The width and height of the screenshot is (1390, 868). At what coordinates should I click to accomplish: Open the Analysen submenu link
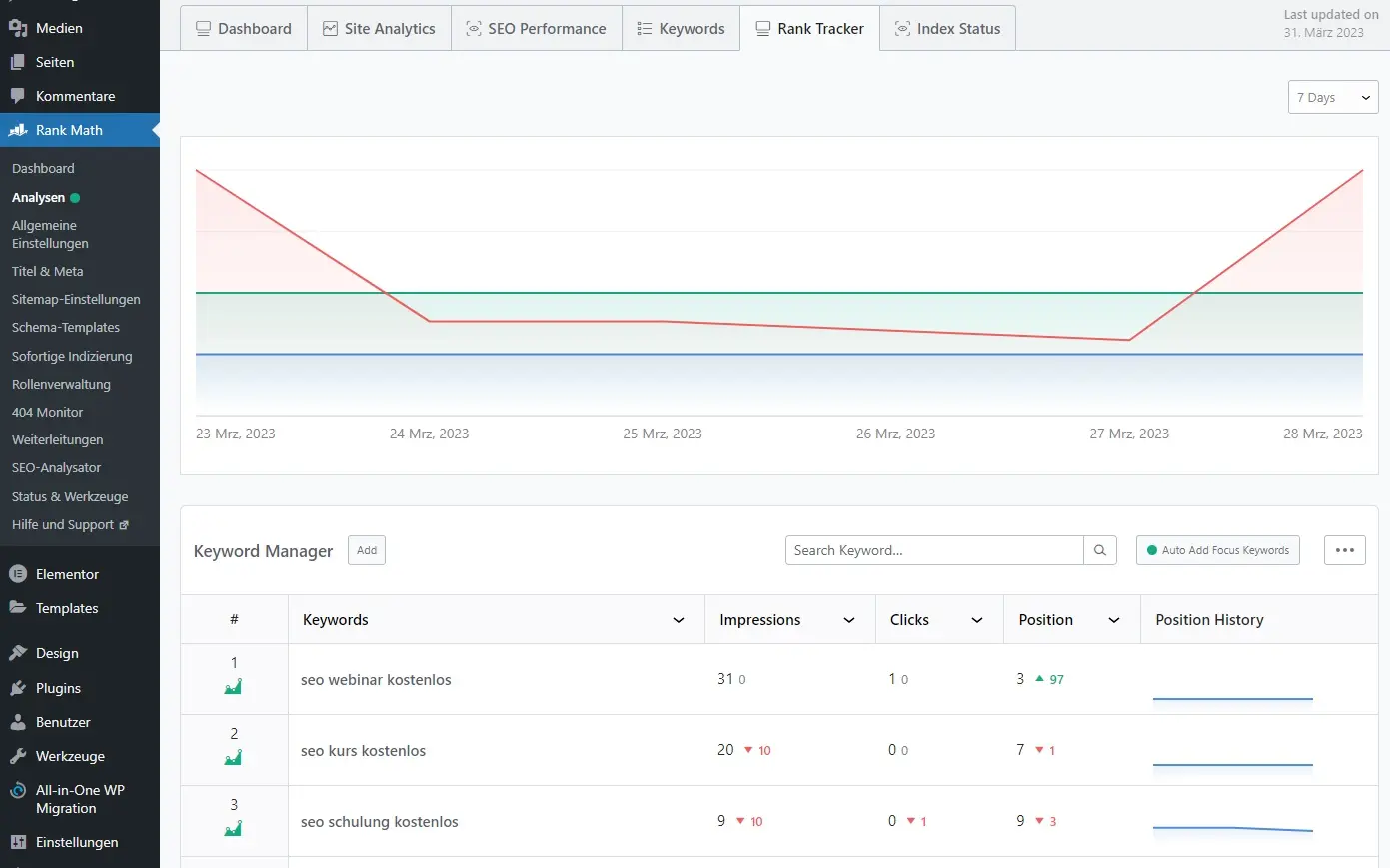(x=38, y=197)
